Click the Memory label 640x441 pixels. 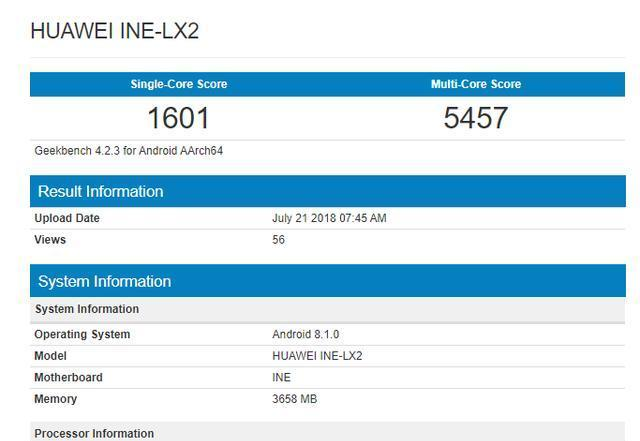pos(56,399)
